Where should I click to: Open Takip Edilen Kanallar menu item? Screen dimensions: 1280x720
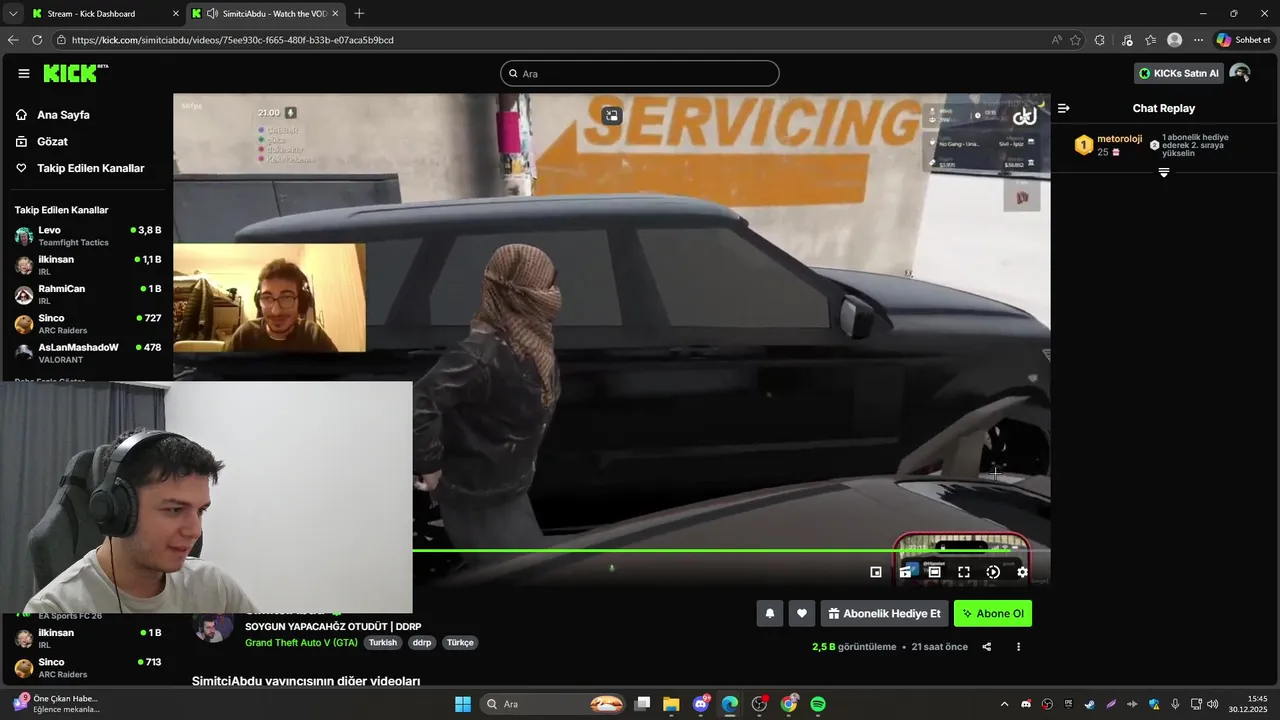tap(90, 168)
